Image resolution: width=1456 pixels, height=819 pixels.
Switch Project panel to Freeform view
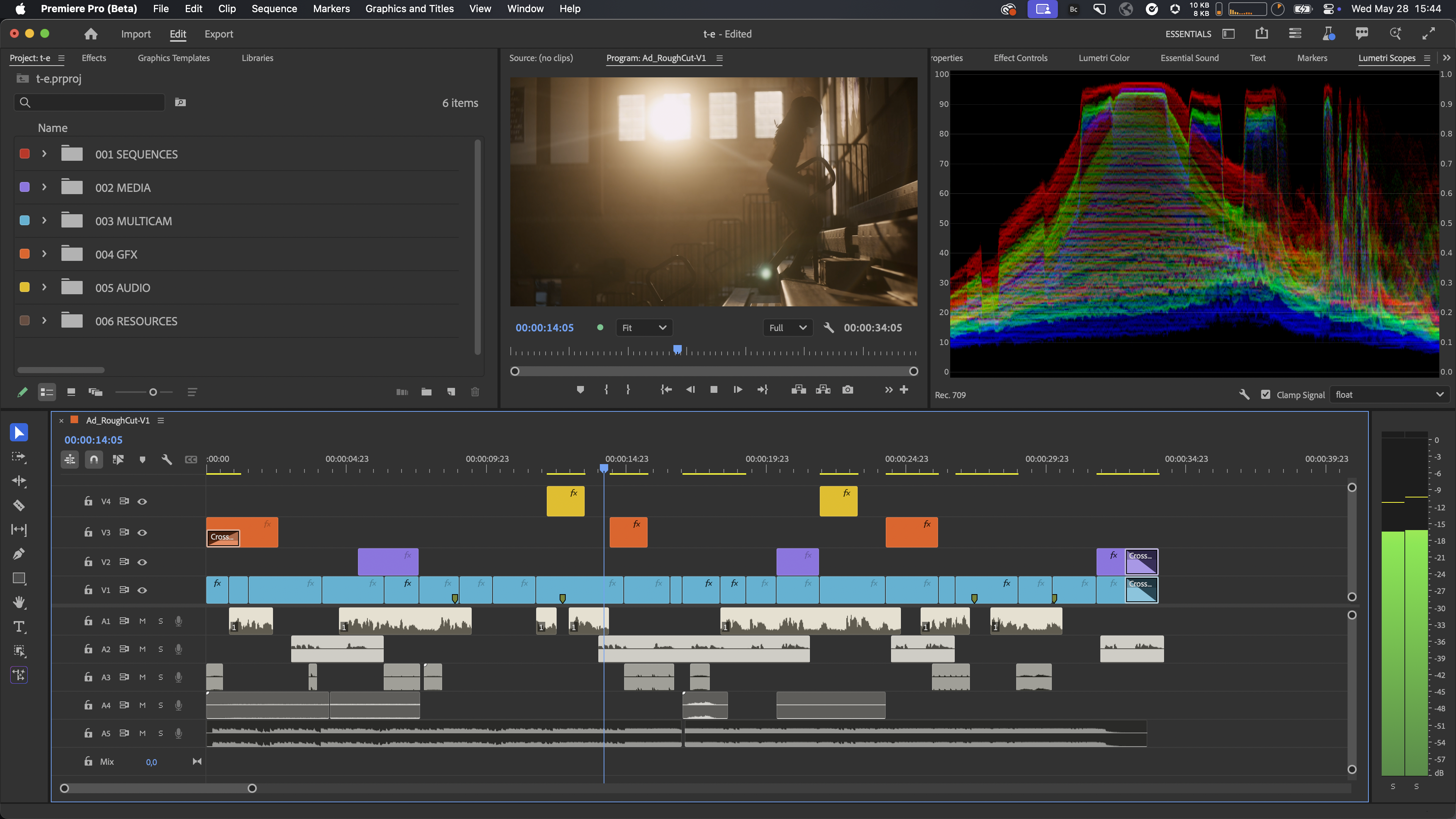click(x=96, y=392)
